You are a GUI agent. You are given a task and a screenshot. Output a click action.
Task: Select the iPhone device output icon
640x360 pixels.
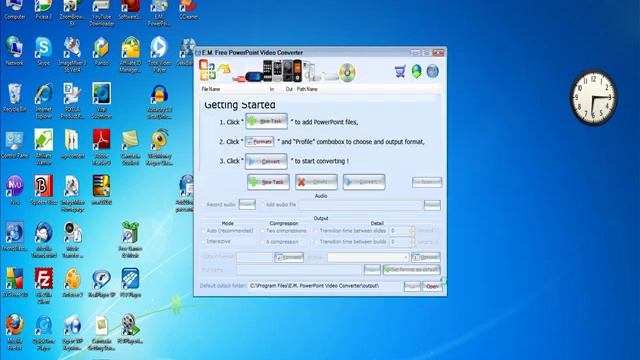(267, 71)
